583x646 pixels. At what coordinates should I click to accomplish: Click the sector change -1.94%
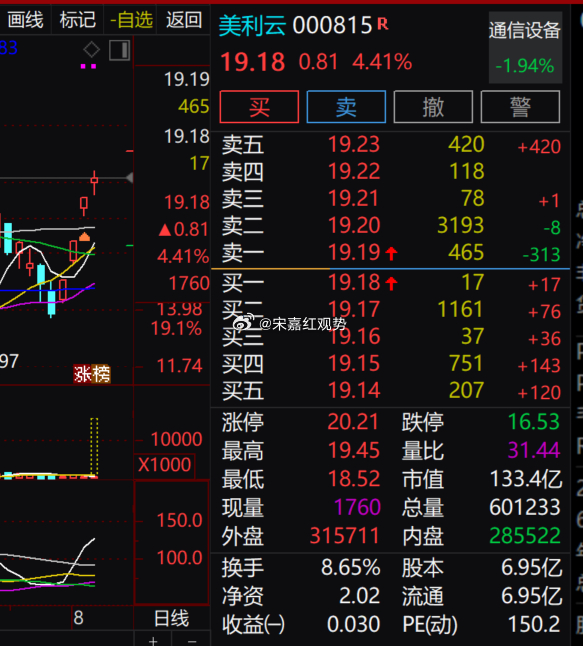[x=524, y=66]
